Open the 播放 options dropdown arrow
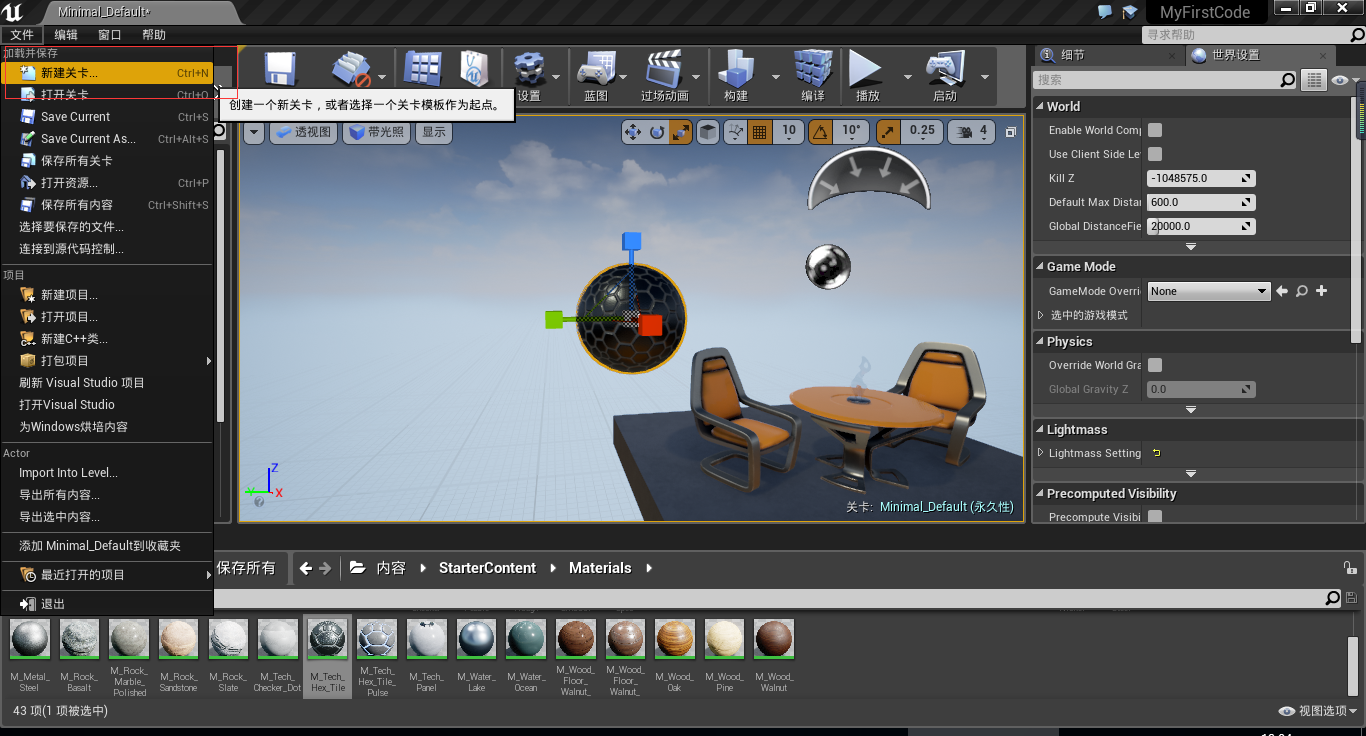The width and height of the screenshot is (1366, 736). tap(908, 77)
